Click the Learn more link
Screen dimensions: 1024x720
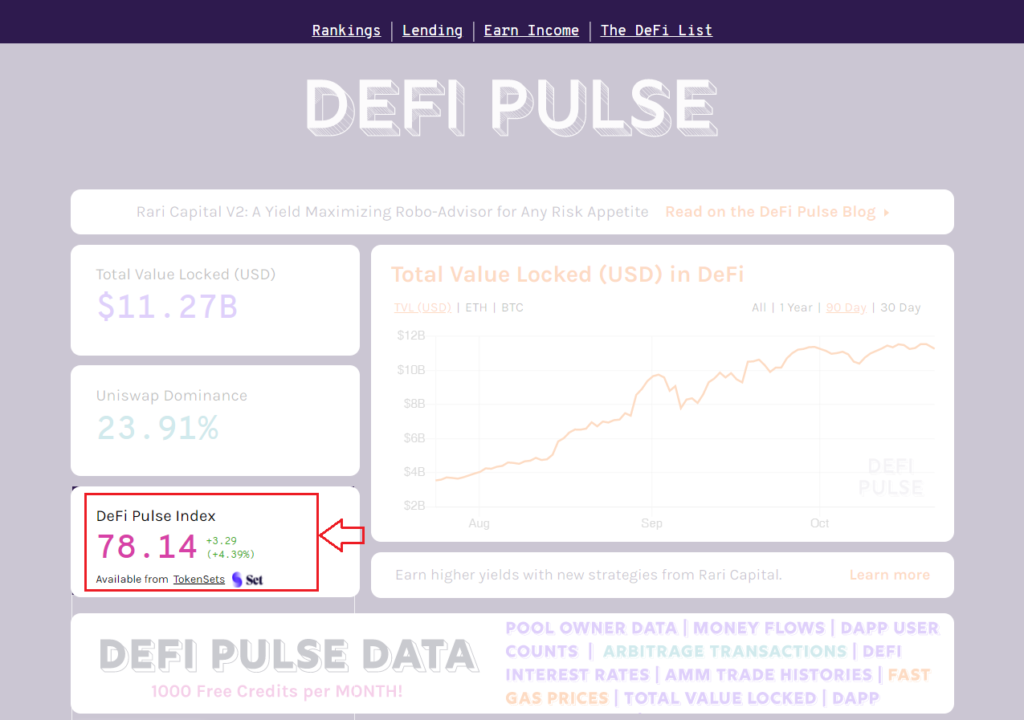889,574
